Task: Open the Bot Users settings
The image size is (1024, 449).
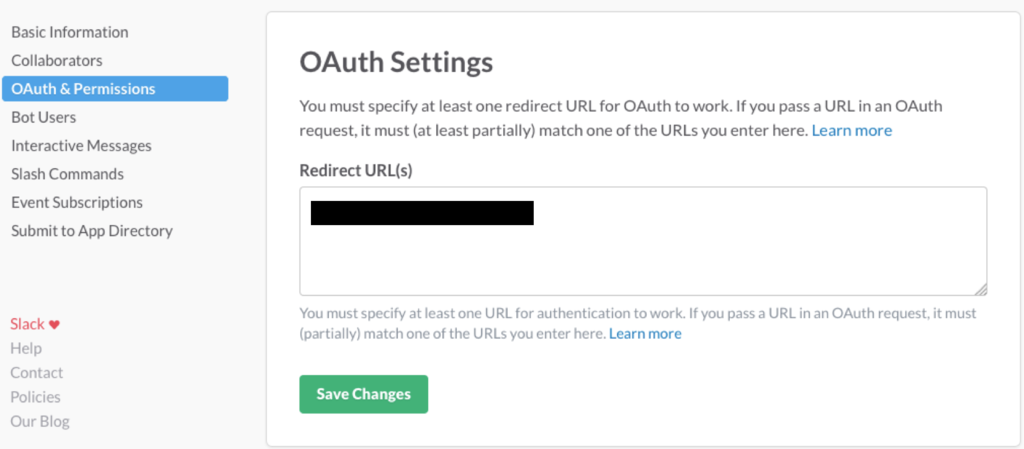Action: click(x=44, y=117)
